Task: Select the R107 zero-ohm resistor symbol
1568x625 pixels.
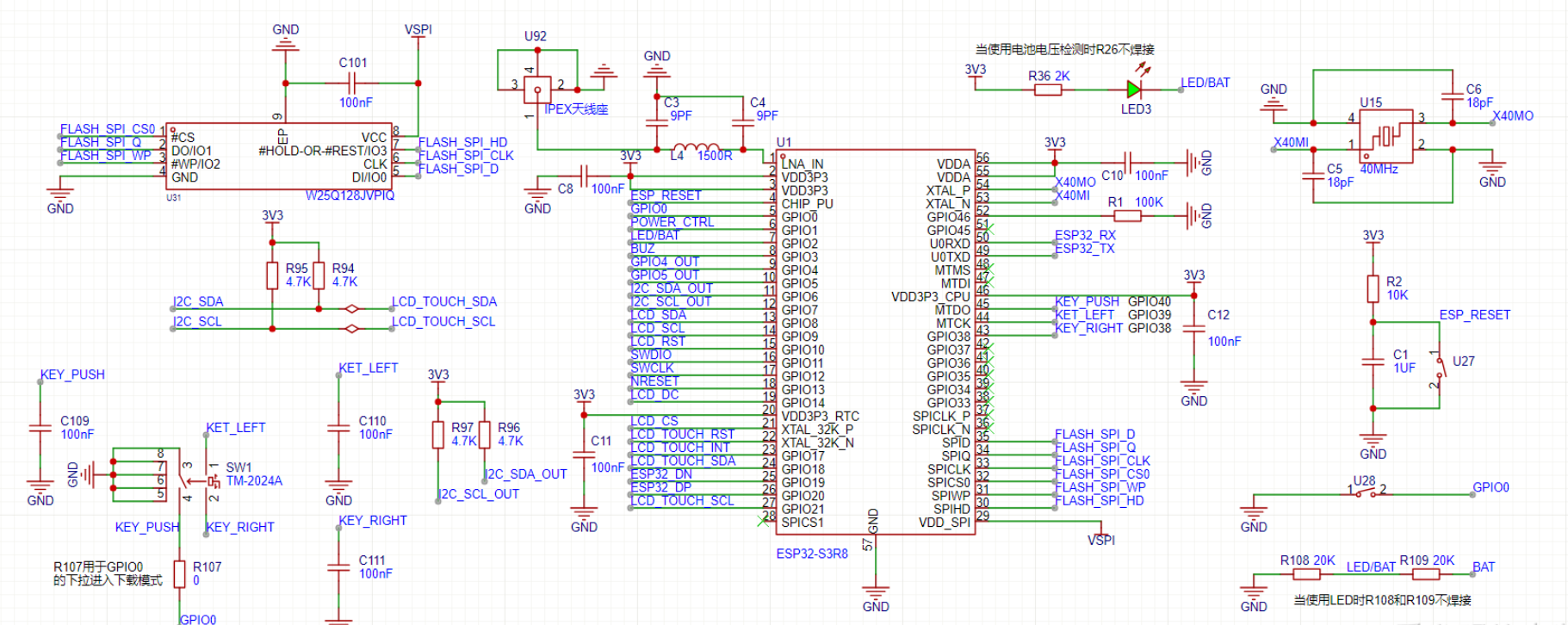Action: coord(179,573)
